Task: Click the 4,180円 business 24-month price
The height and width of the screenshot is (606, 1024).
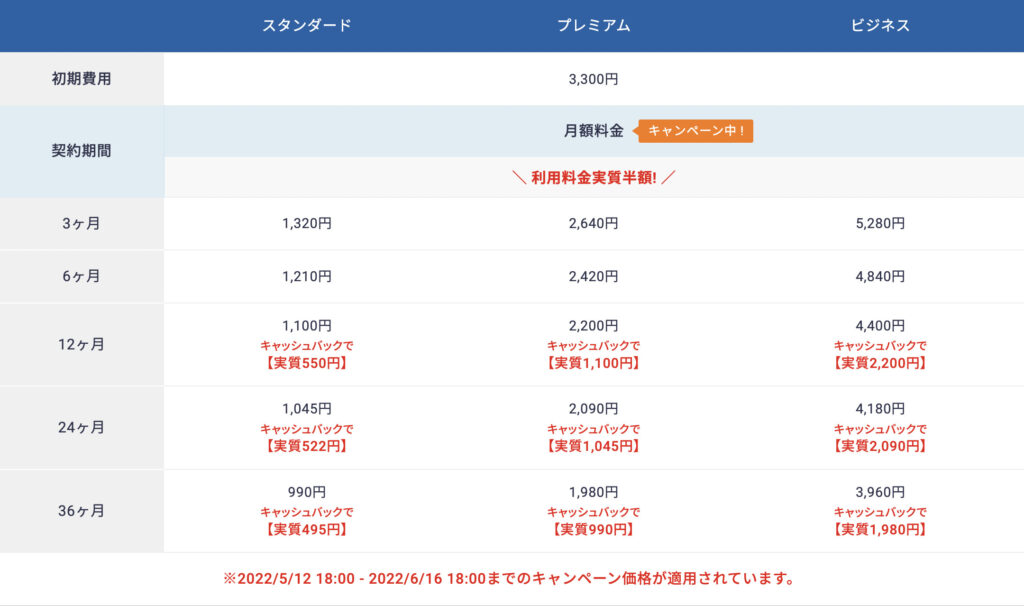Action: tap(880, 409)
